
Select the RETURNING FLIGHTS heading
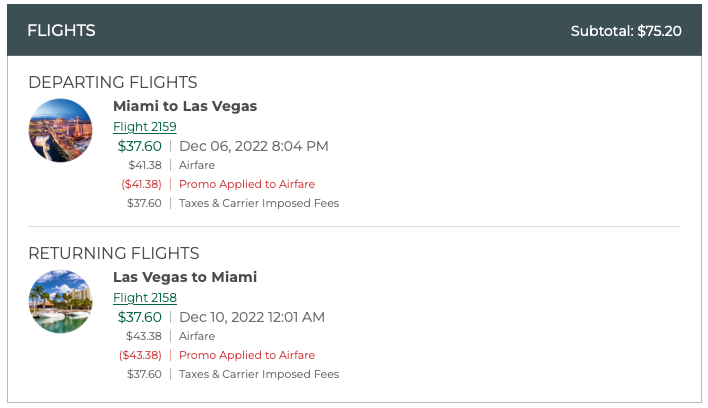(x=114, y=253)
